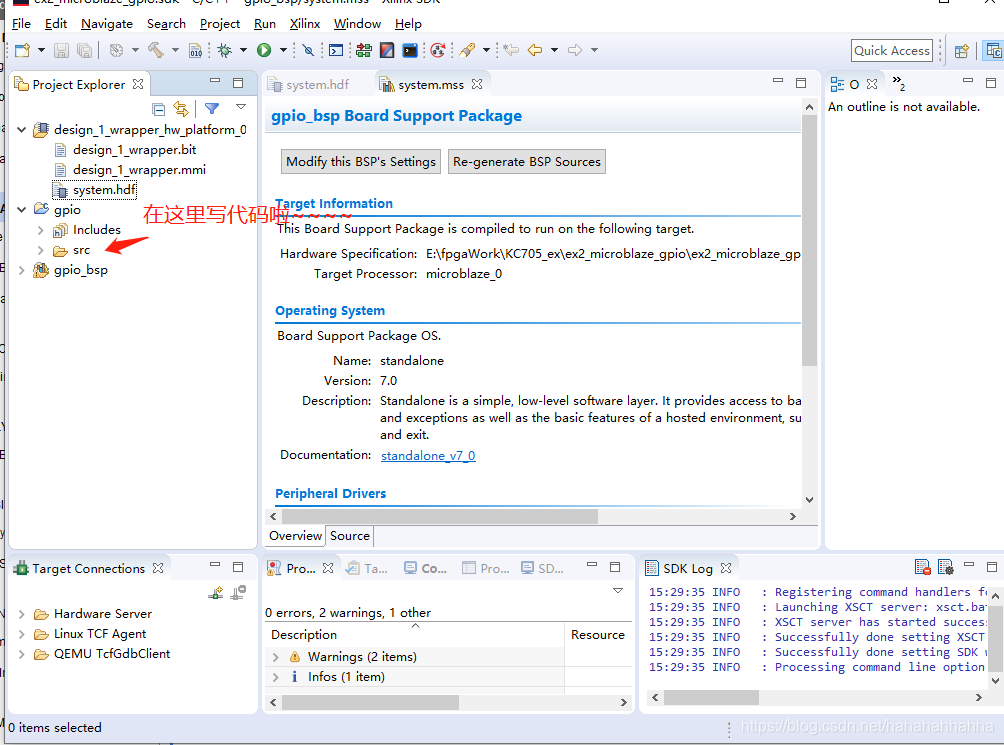
Task: Click Link with Editor icon
Action: (x=181, y=109)
